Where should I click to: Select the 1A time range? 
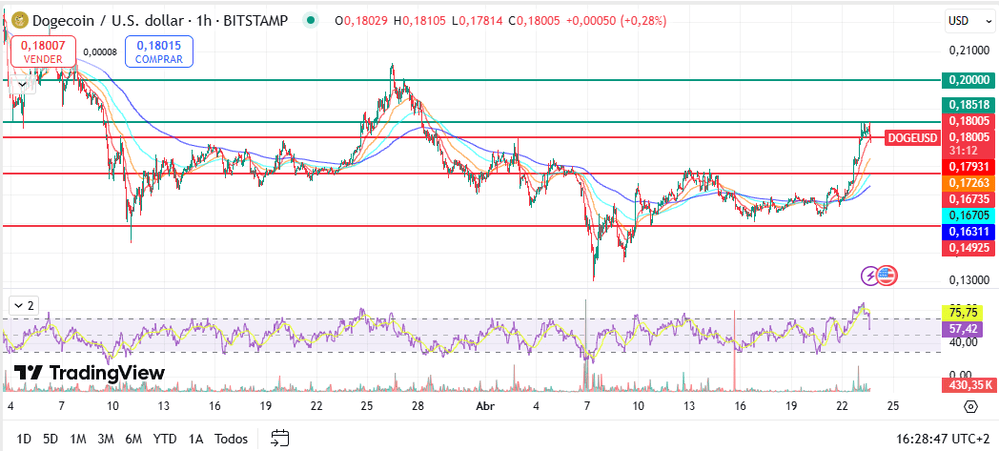[x=196, y=438]
